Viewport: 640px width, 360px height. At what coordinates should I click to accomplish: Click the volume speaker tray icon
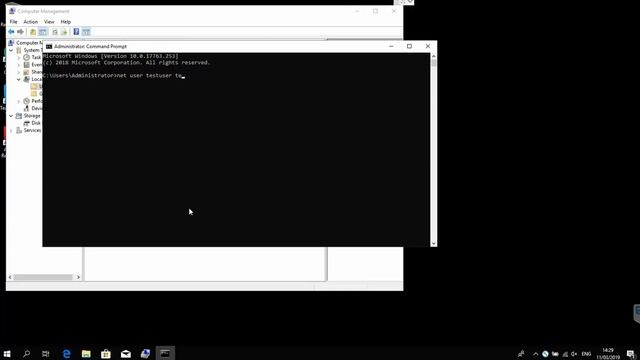coord(574,354)
